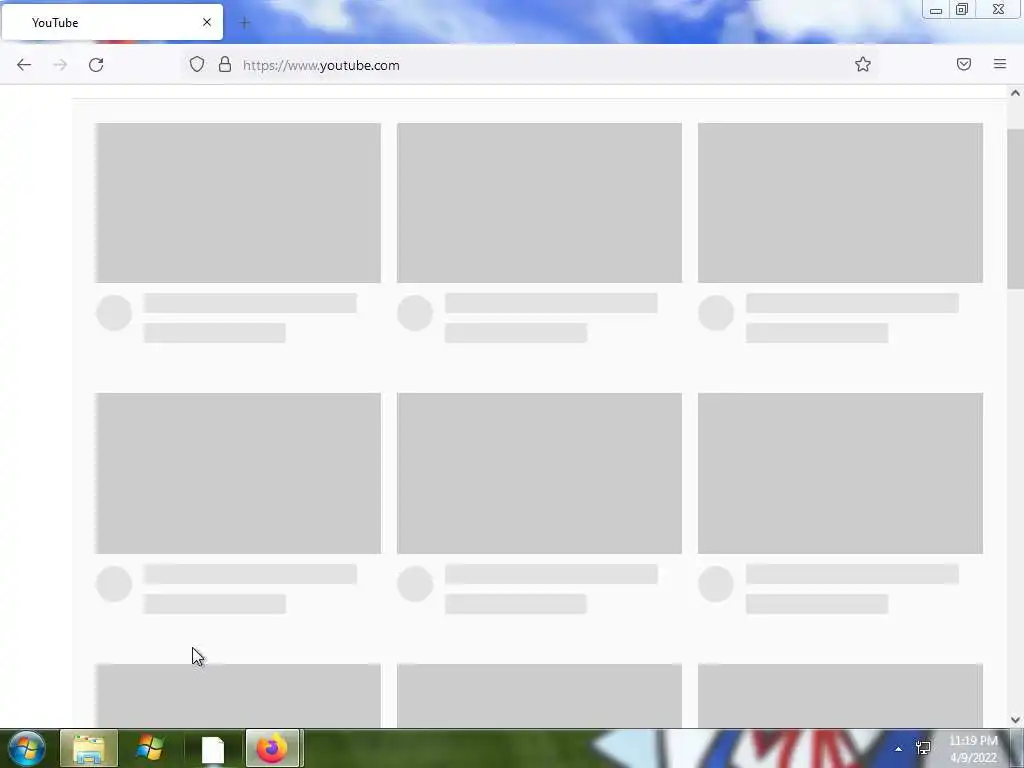The height and width of the screenshot is (768, 1024).
Task: Open the Windows Start menu
Action: coord(26,748)
